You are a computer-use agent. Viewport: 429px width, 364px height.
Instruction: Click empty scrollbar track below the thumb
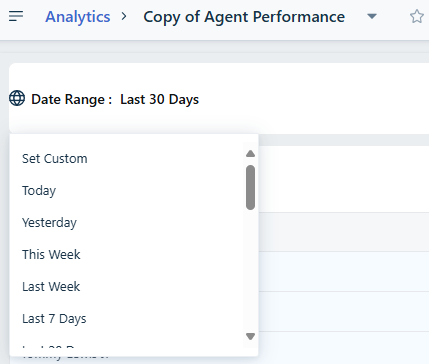pos(250,270)
